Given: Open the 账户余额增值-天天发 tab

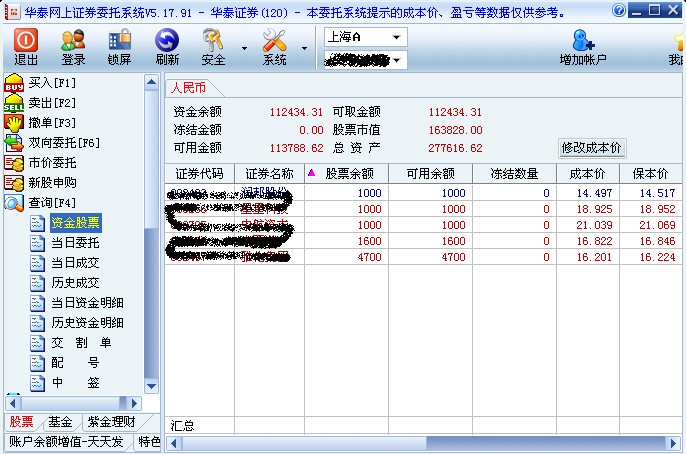Looking at the screenshot, I should coord(66,442).
